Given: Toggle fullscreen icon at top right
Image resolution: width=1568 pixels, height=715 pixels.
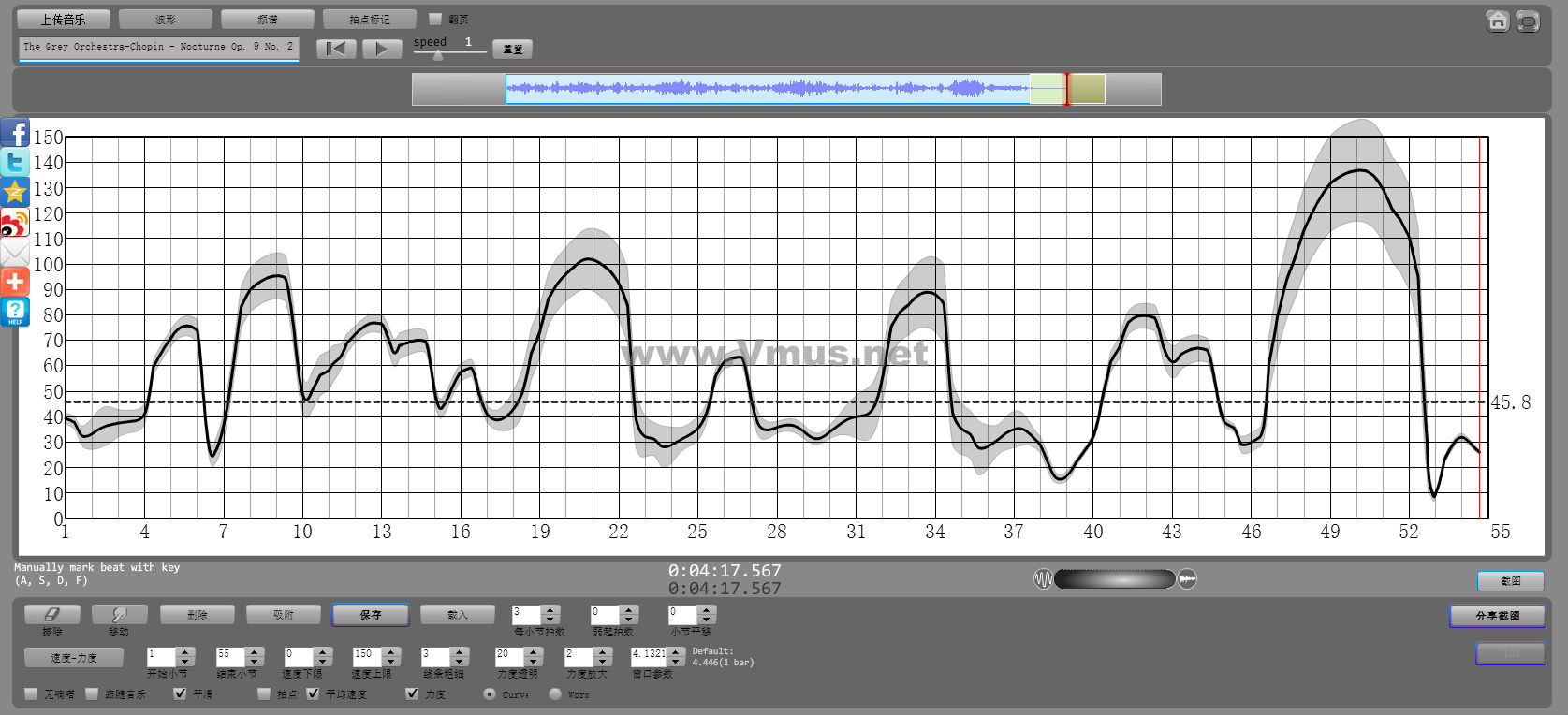Looking at the screenshot, I should (x=1528, y=21).
